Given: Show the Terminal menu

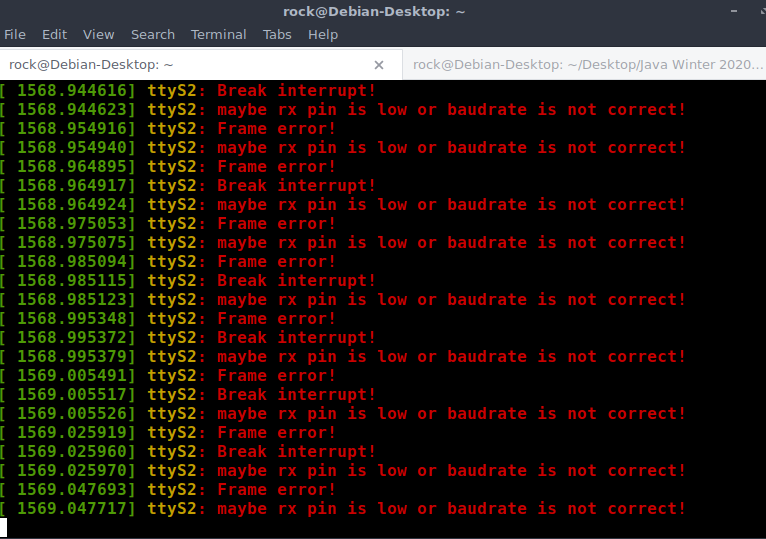Looking at the screenshot, I should pyautogui.click(x=218, y=34).
